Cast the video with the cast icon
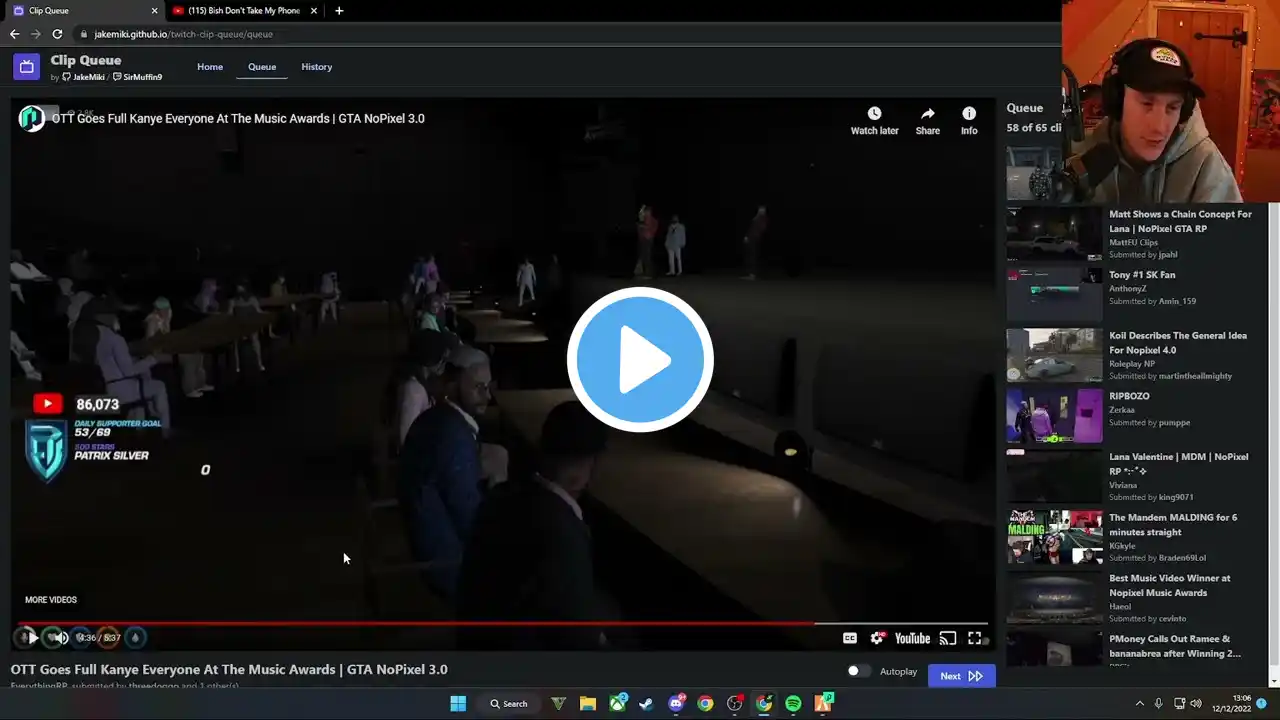Viewport: 1280px width, 720px height. (x=948, y=638)
